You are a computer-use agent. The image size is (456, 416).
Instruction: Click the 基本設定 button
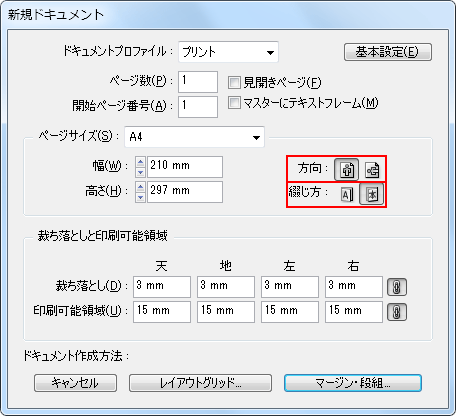pyautogui.click(x=388, y=52)
